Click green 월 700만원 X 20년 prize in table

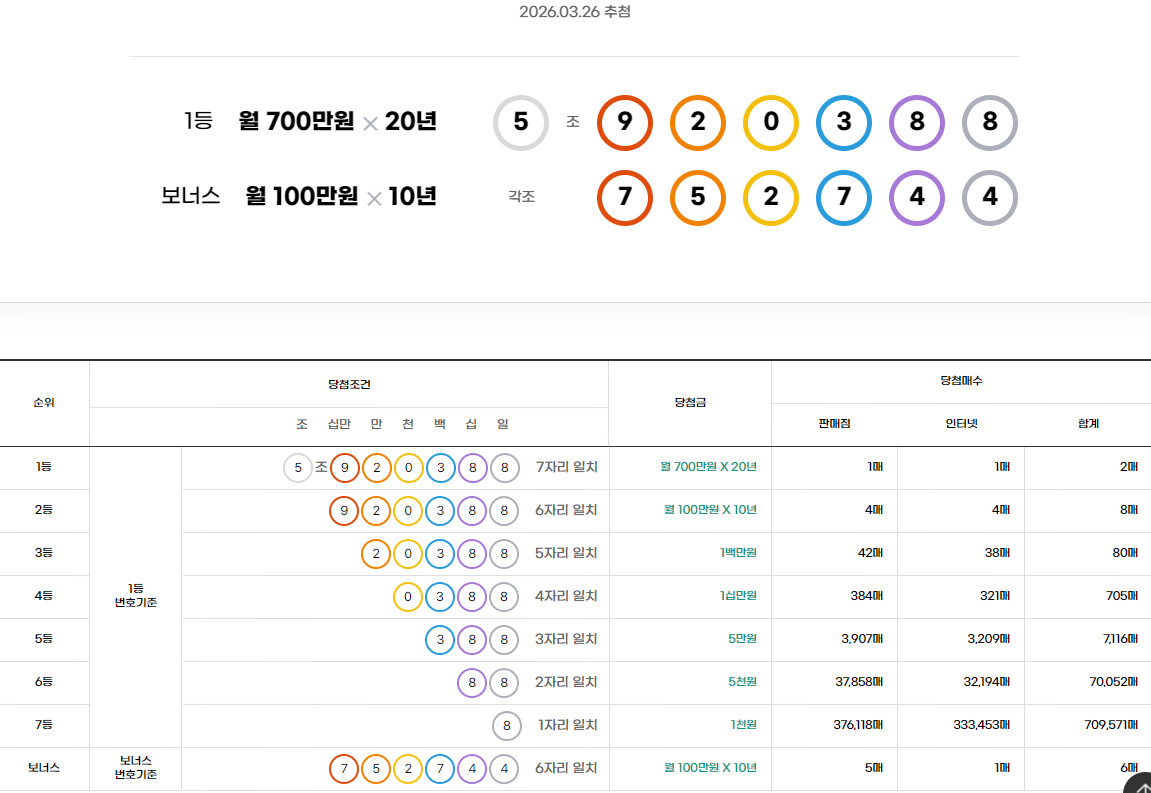point(709,467)
